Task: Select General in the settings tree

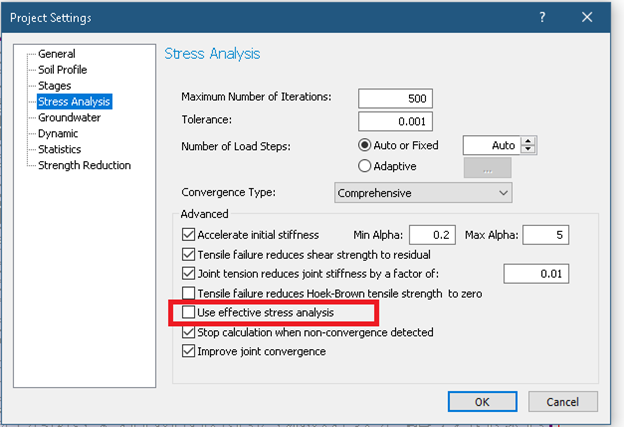Action: click(x=56, y=54)
